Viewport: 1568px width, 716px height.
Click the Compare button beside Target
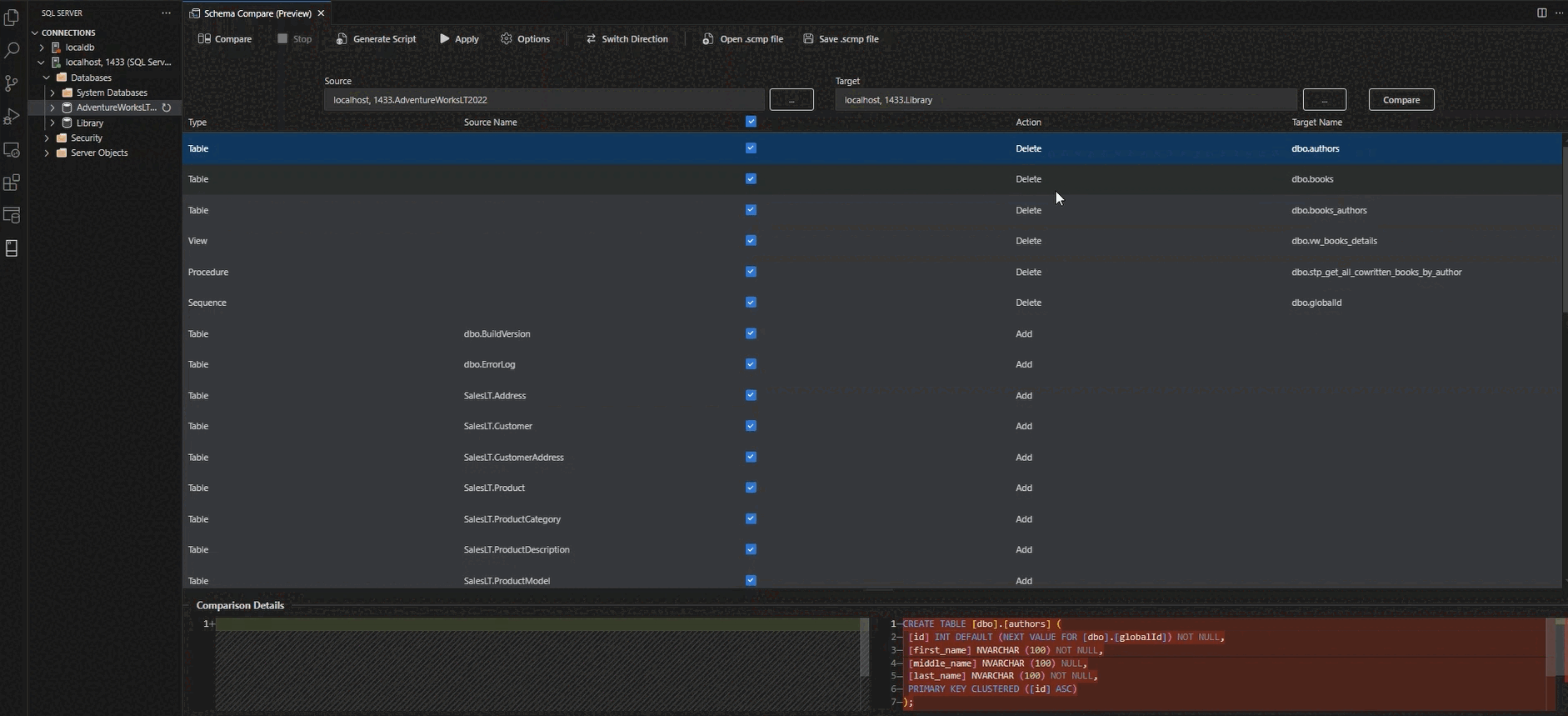pos(1401,100)
